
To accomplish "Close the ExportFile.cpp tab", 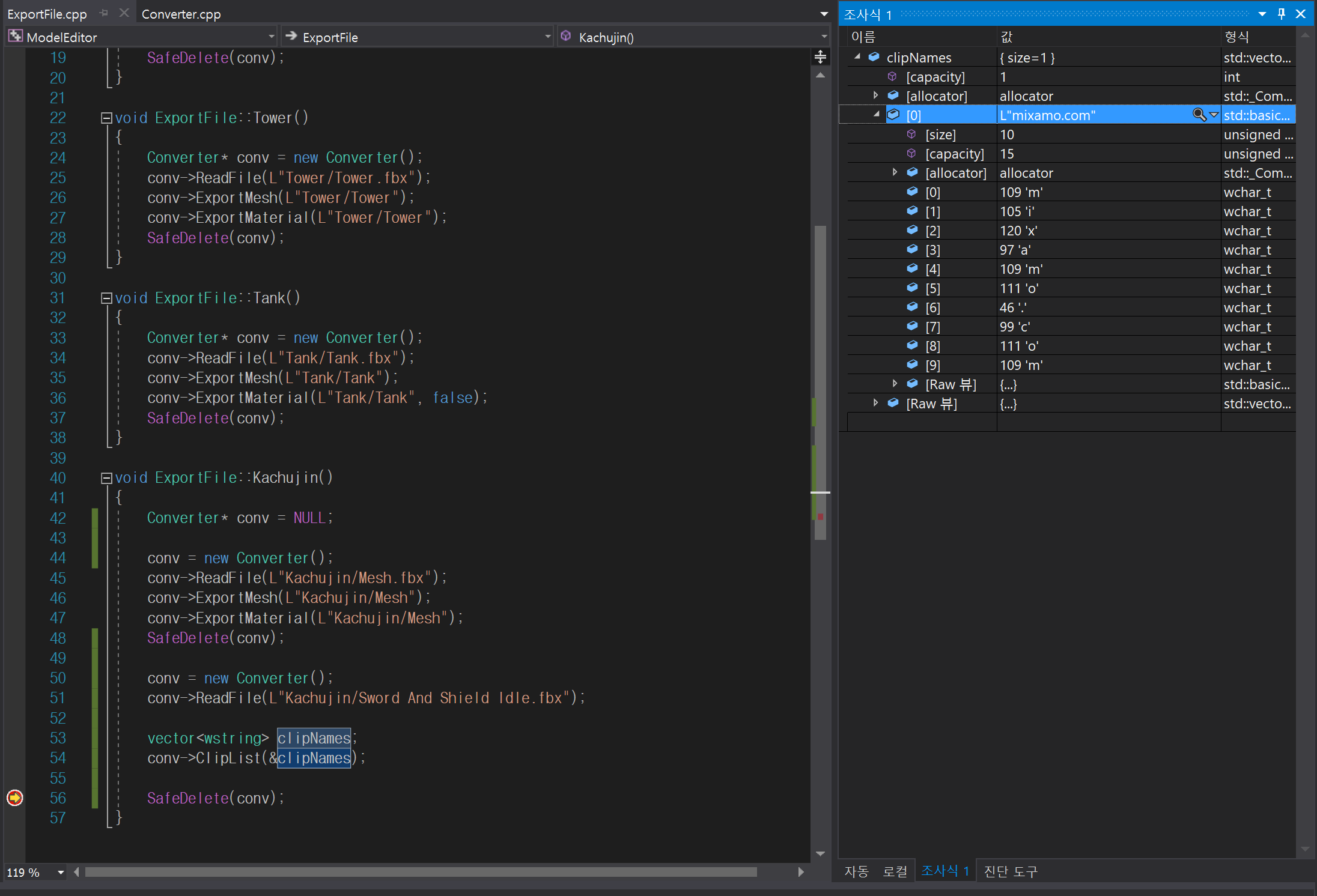I will click(124, 13).
